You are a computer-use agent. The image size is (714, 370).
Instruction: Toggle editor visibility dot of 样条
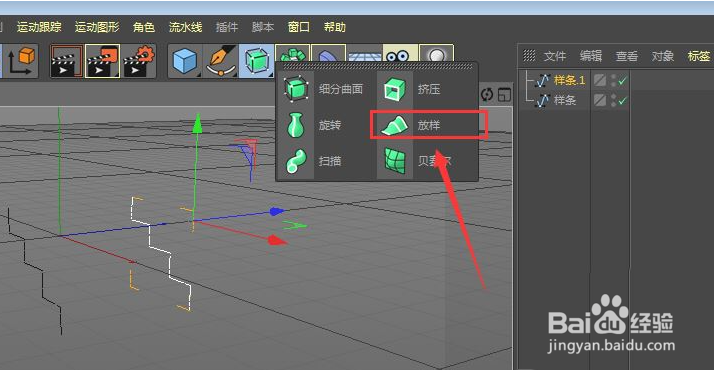click(x=613, y=96)
